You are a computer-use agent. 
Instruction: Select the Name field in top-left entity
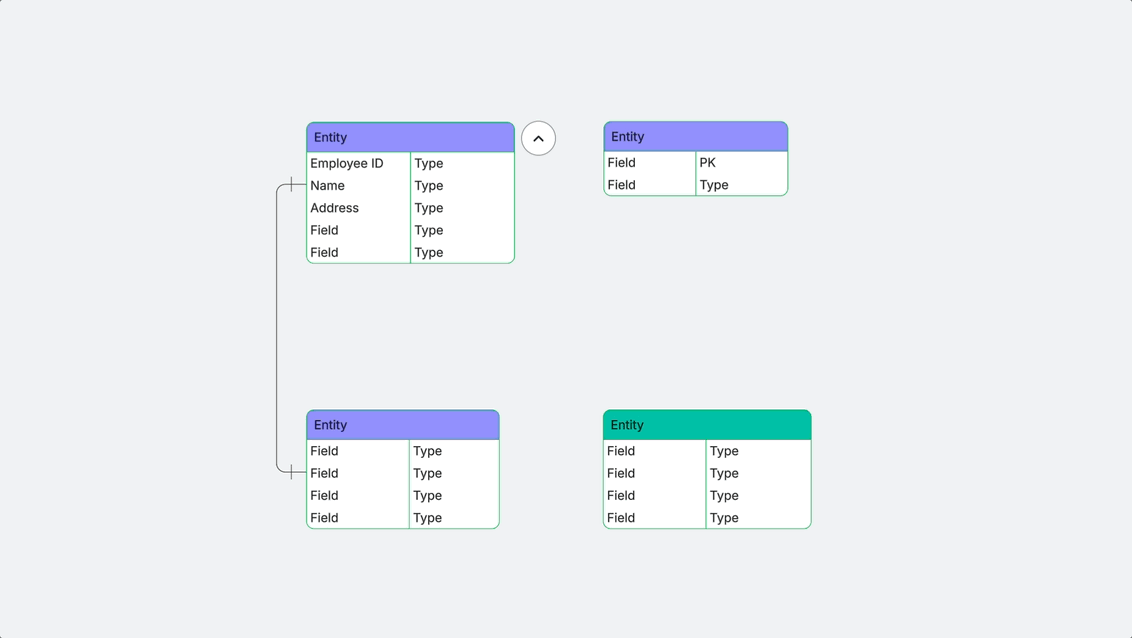coord(359,185)
